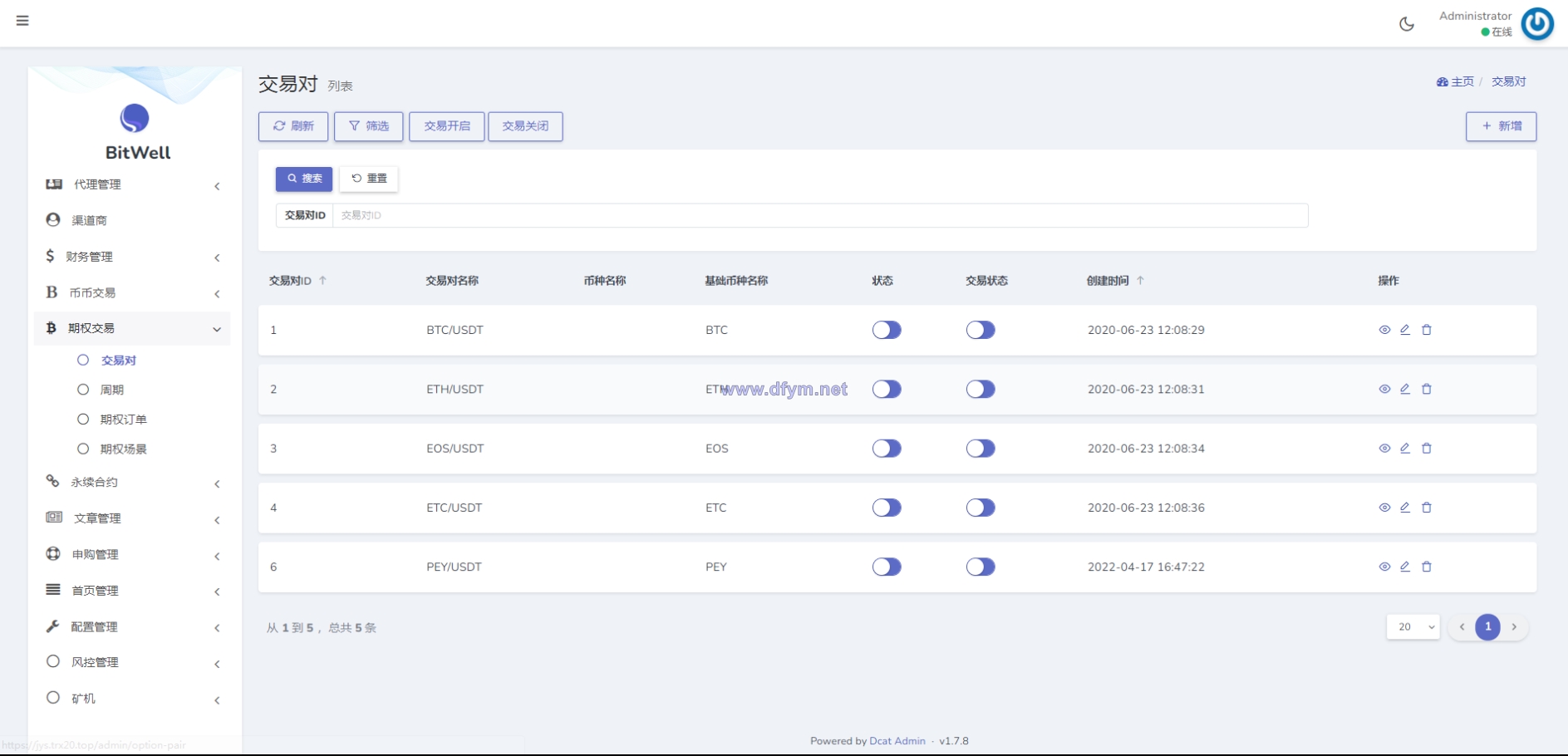Toggle 交易状态 switch for ETH/USDT
Viewport: 1568px width, 756px height.
(x=981, y=389)
